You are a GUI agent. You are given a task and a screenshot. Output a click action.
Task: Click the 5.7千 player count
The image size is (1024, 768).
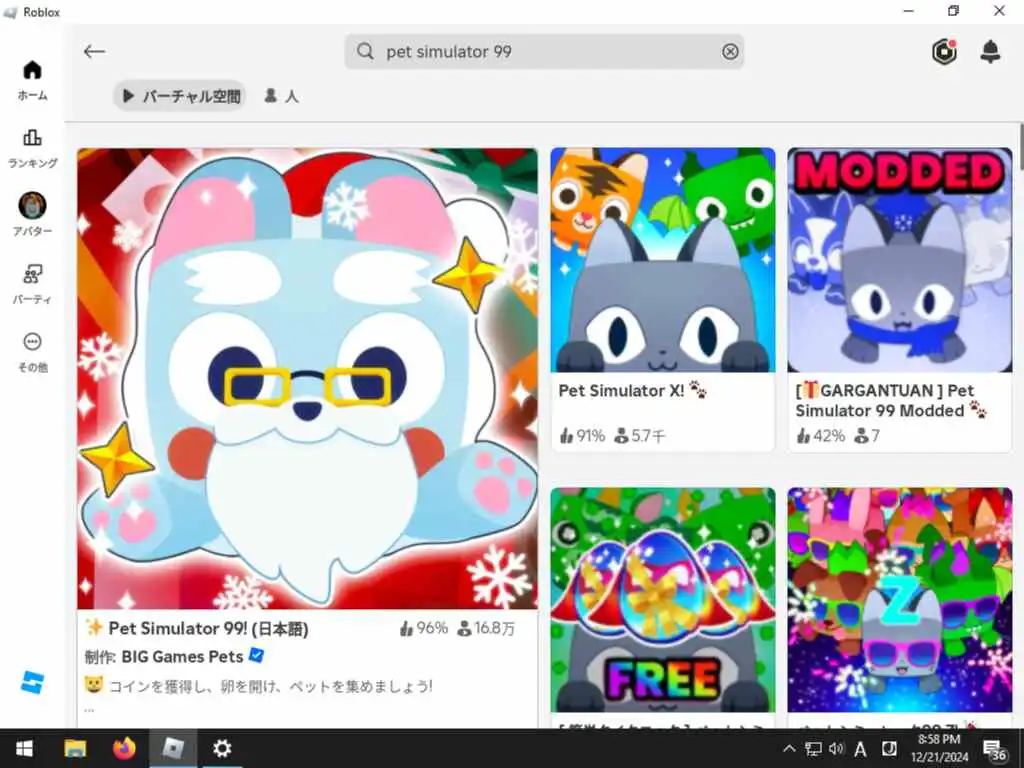coord(639,436)
